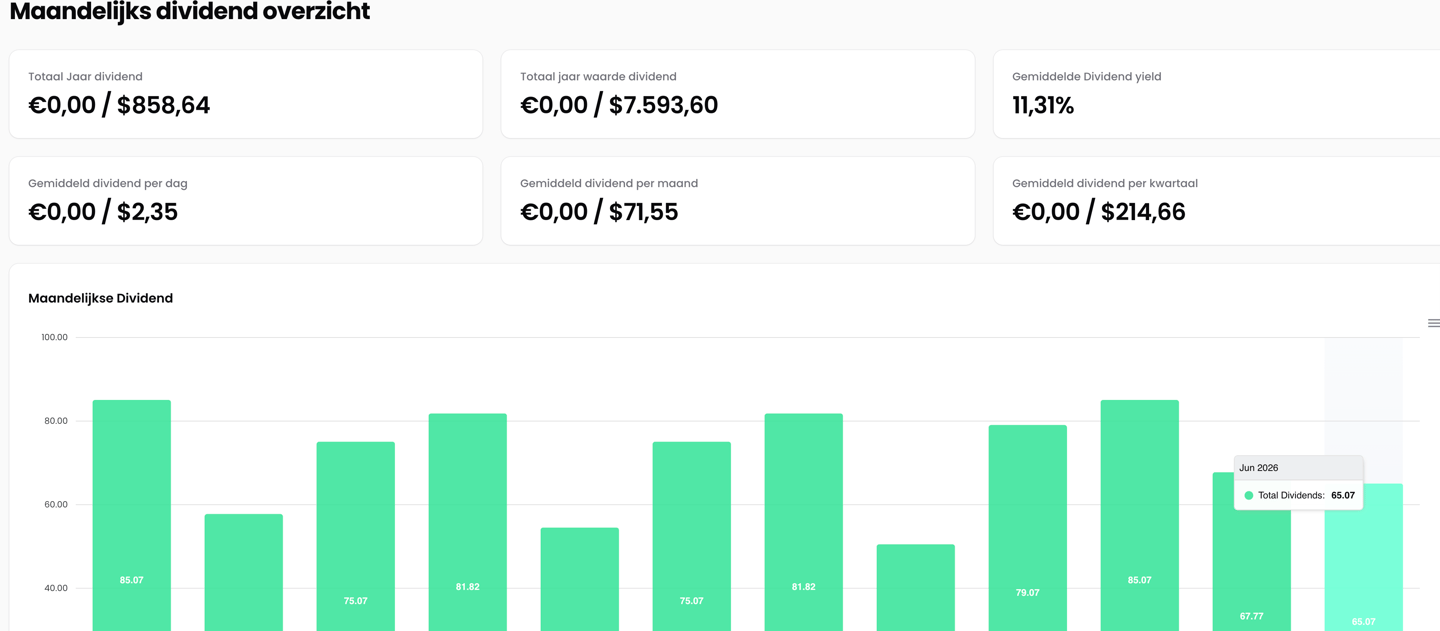The width and height of the screenshot is (1440, 631).
Task: Click the Jun 2026 tooltip header
Action: pyautogui.click(x=1298, y=468)
